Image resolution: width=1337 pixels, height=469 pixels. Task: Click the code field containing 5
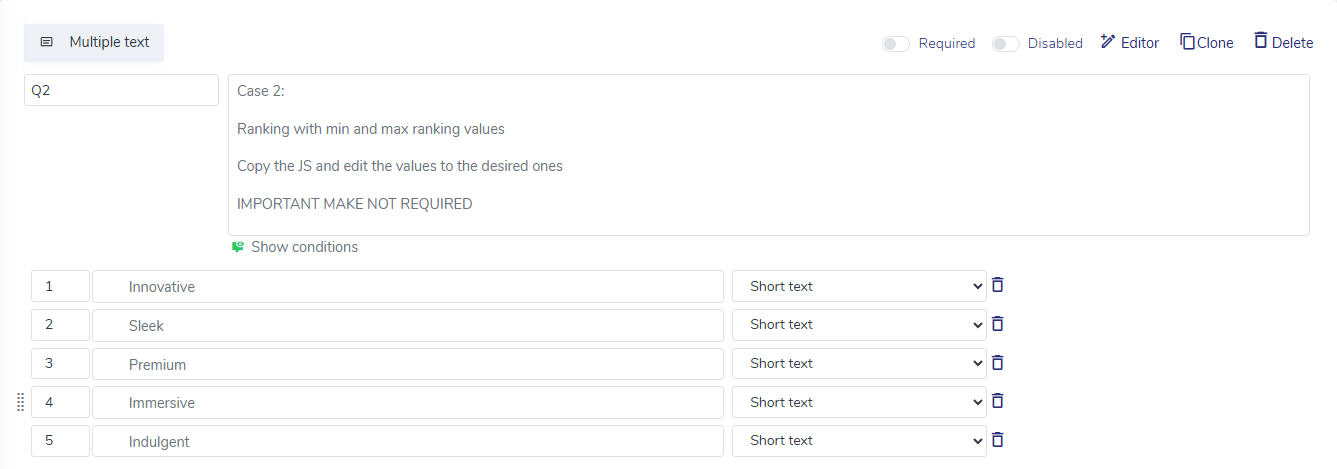click(x=60, y=441)
